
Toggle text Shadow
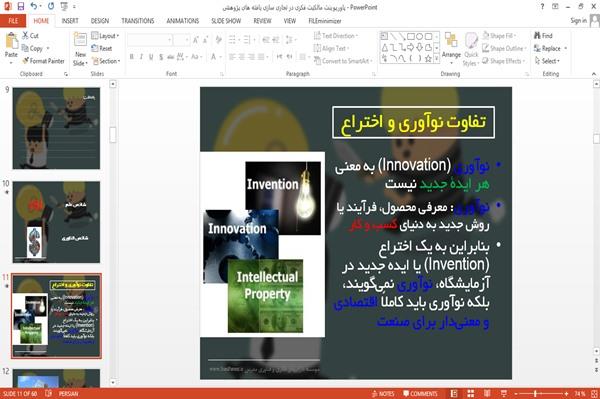point(161,57)
